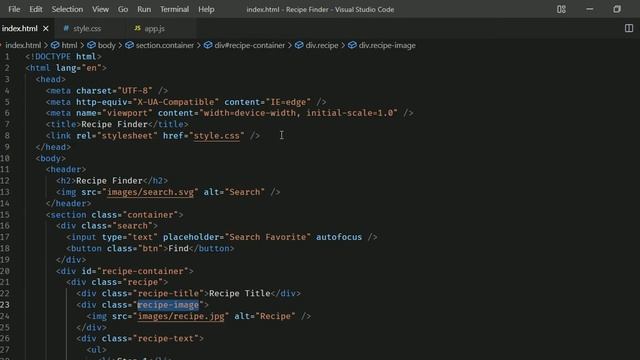Select the index.html editor tab
This screenshot has height=360, width=640.
[x=19, y=29]
